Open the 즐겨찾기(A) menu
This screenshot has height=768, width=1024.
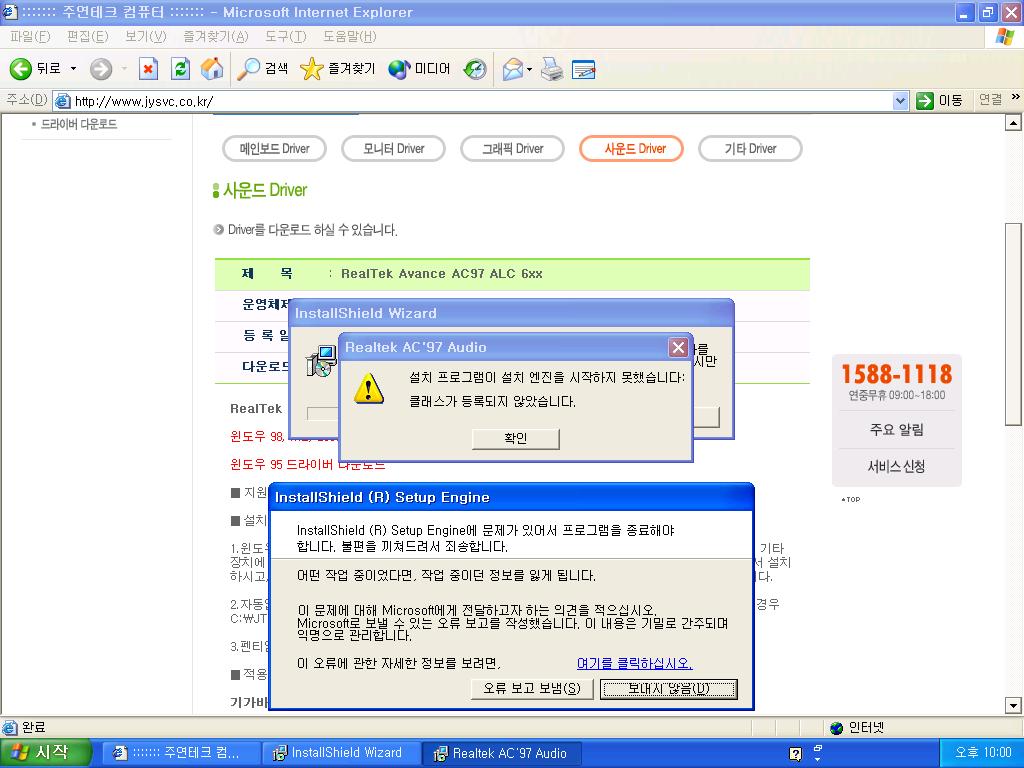216,37
